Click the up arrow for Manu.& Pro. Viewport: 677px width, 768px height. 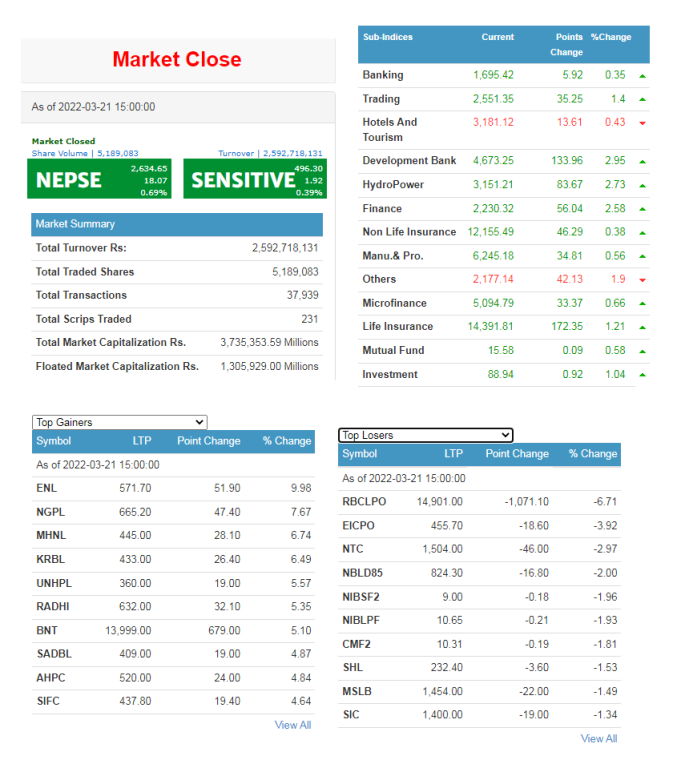pos(642,256)
